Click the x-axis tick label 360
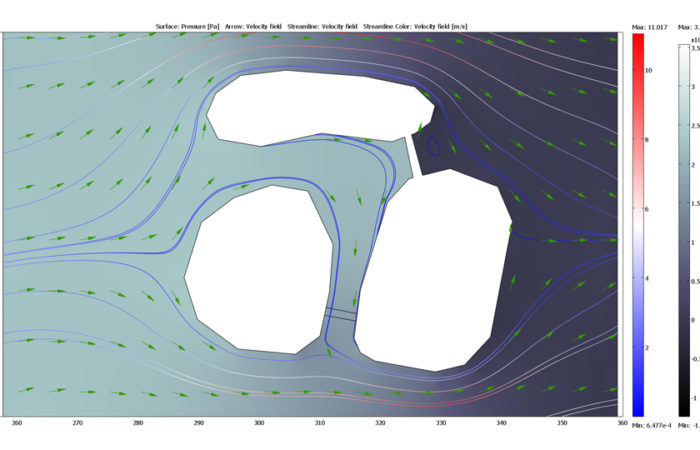This screenshot has height=450, width=700. tap(622, 423)
